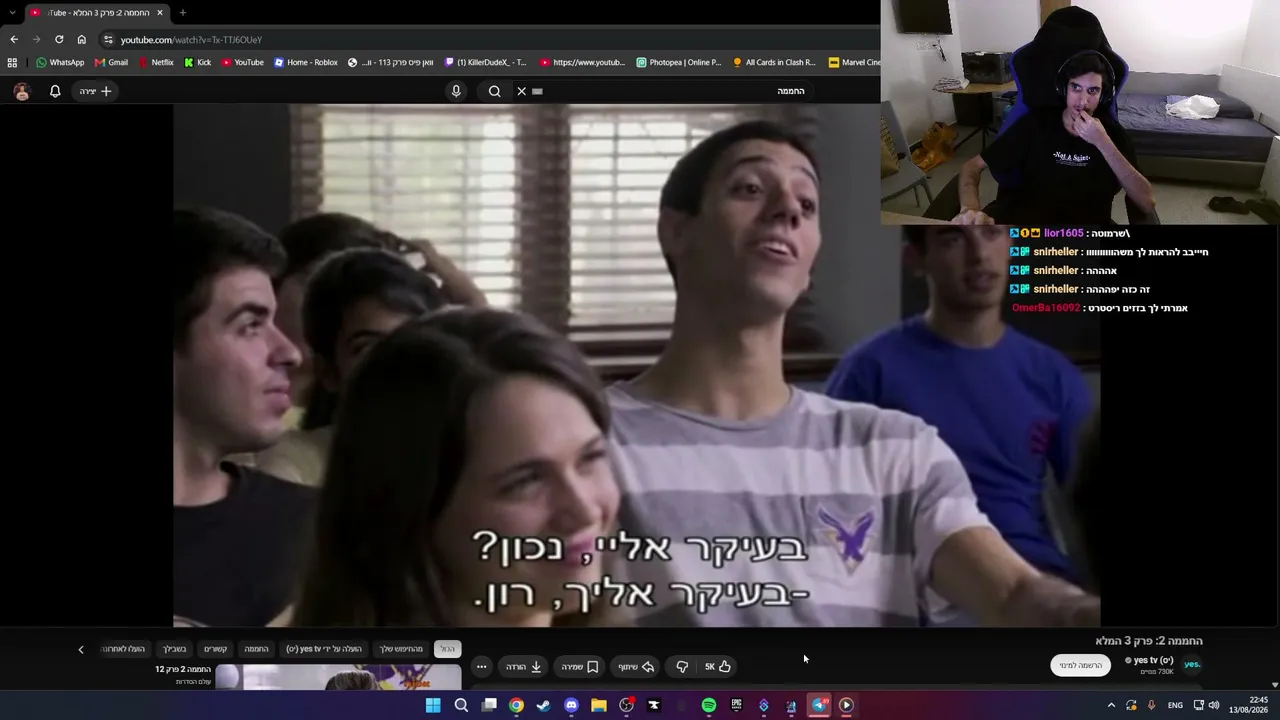Open Discord from the taskbar
Image resolution: width=1280 pixels, height=720 pixels.
point(571,705)
